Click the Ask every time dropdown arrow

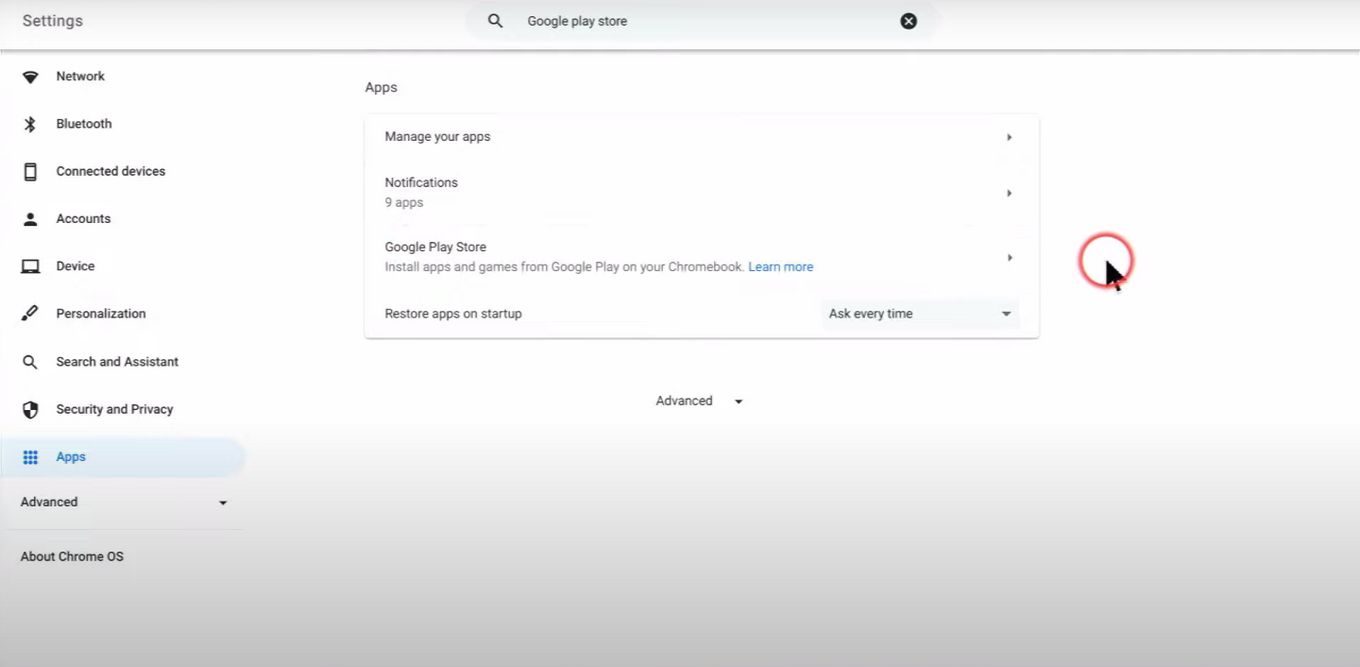coord(1006,314)
